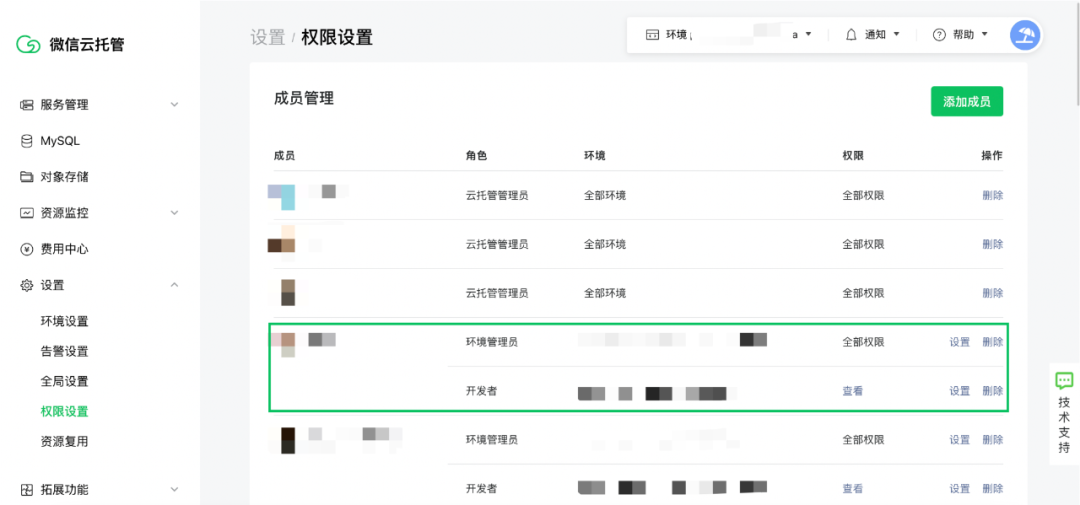Viewport: 1080px width, 505px height.
Task: Click 删除 in bottom 开发者 row
Action: pos(993,488)
